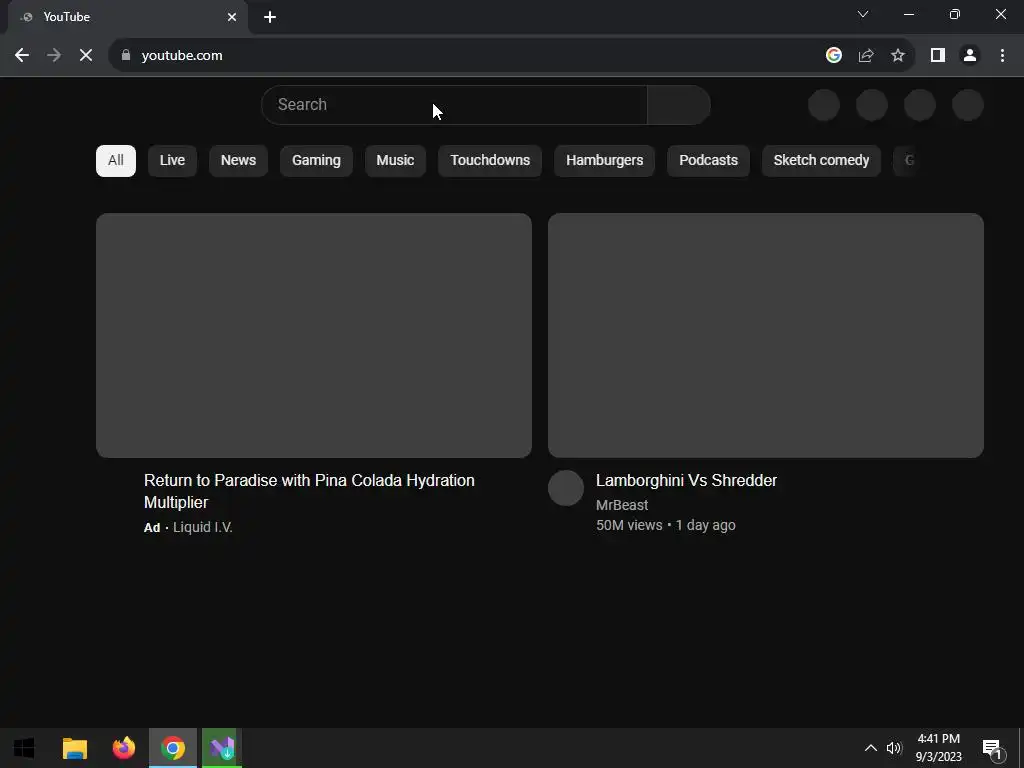Click the 50M views text
The image size is (1024, 768).
coord(629,525)
